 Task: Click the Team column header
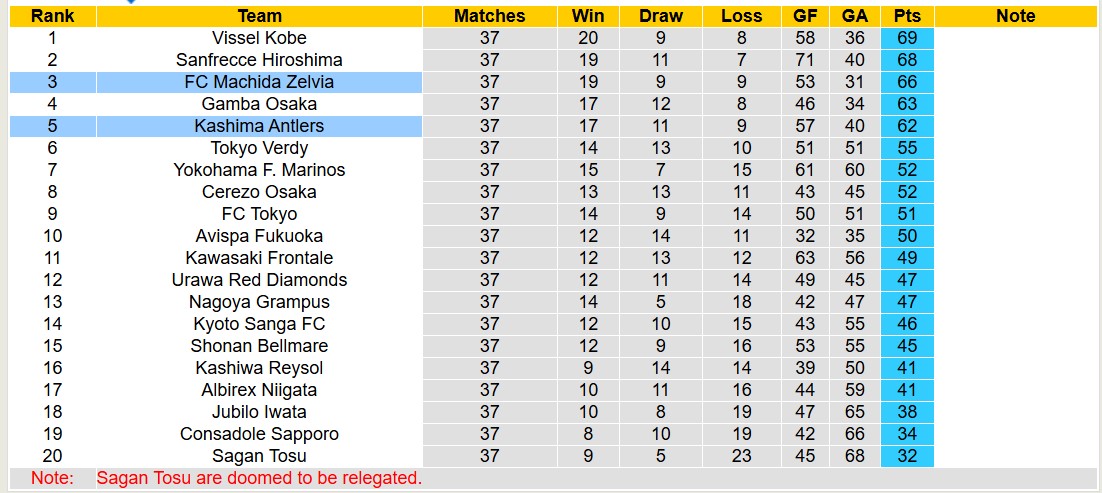point(259,16)
